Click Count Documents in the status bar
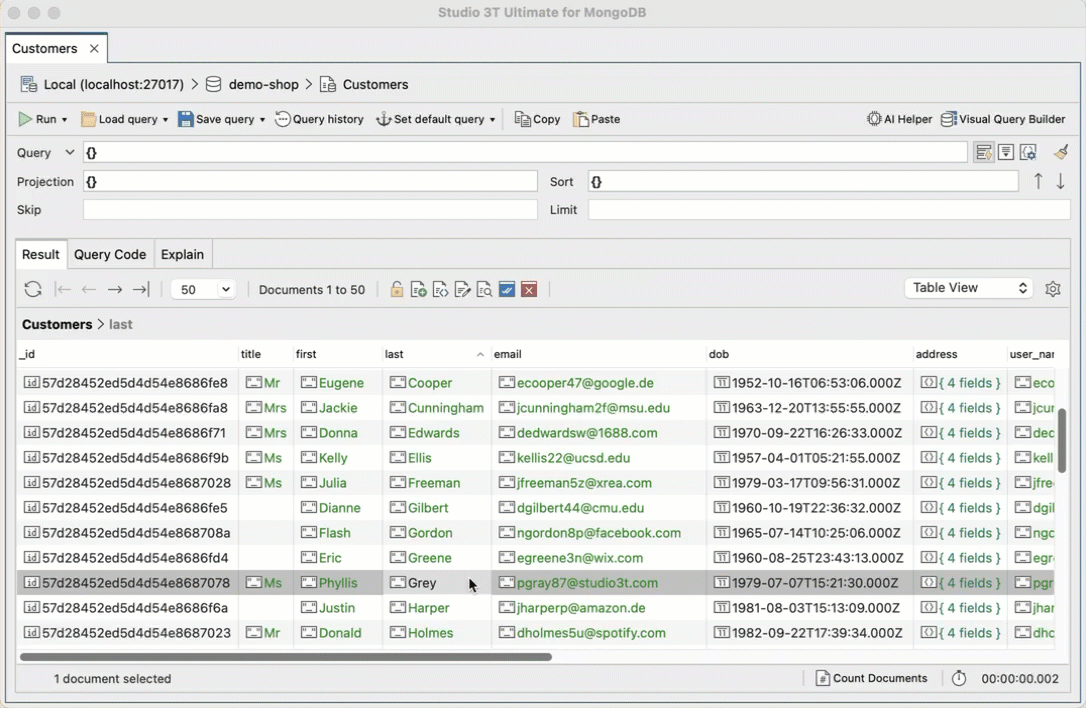 coord(871,678)
